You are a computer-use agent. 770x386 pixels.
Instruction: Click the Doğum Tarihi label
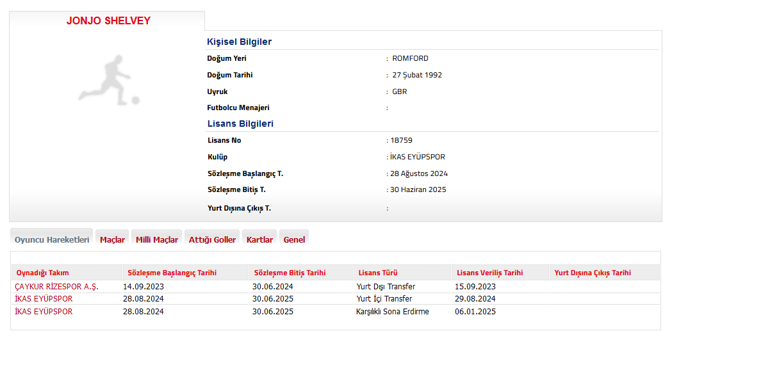(x=230, y=75)
